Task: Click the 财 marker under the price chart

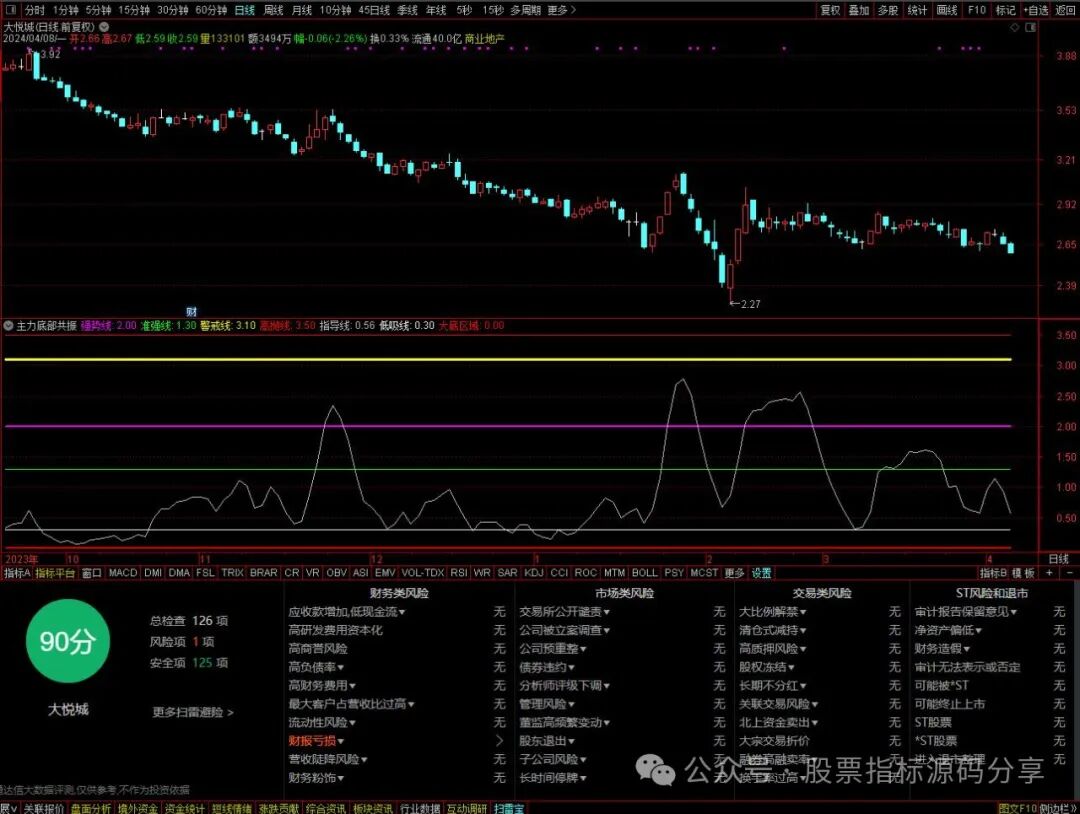Action: tap(191, 312)
